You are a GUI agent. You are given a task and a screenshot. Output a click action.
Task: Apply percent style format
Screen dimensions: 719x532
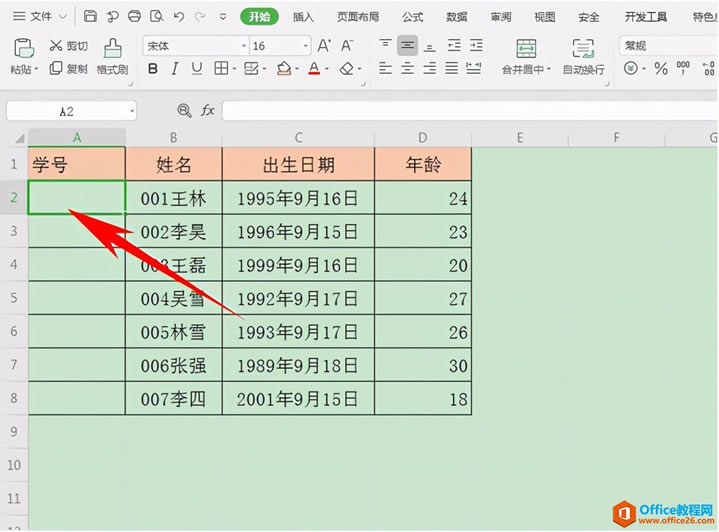click(x=661, y=69)
